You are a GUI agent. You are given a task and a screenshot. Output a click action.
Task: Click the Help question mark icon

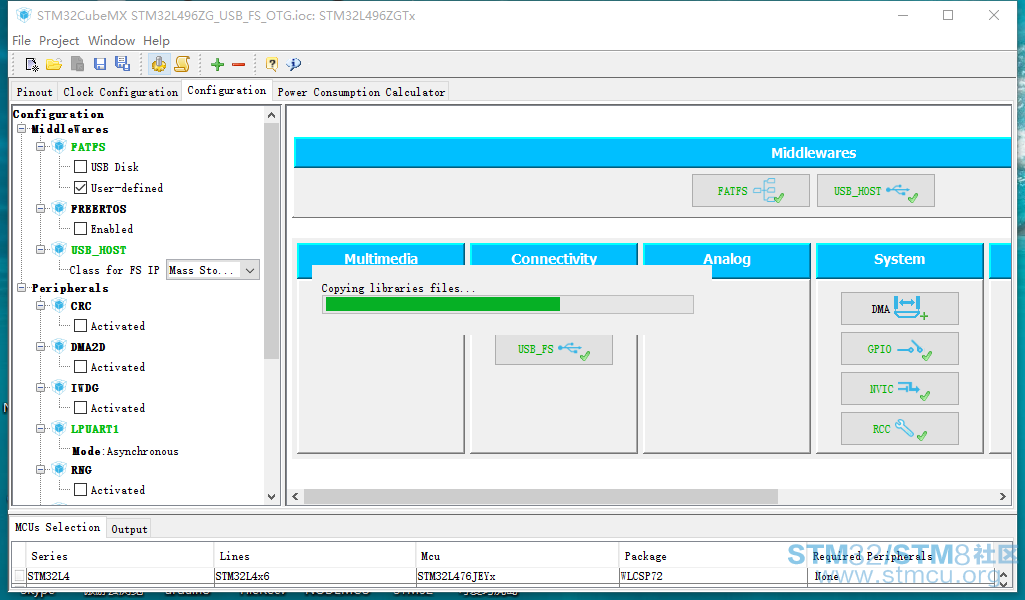(x=271, y=64)
